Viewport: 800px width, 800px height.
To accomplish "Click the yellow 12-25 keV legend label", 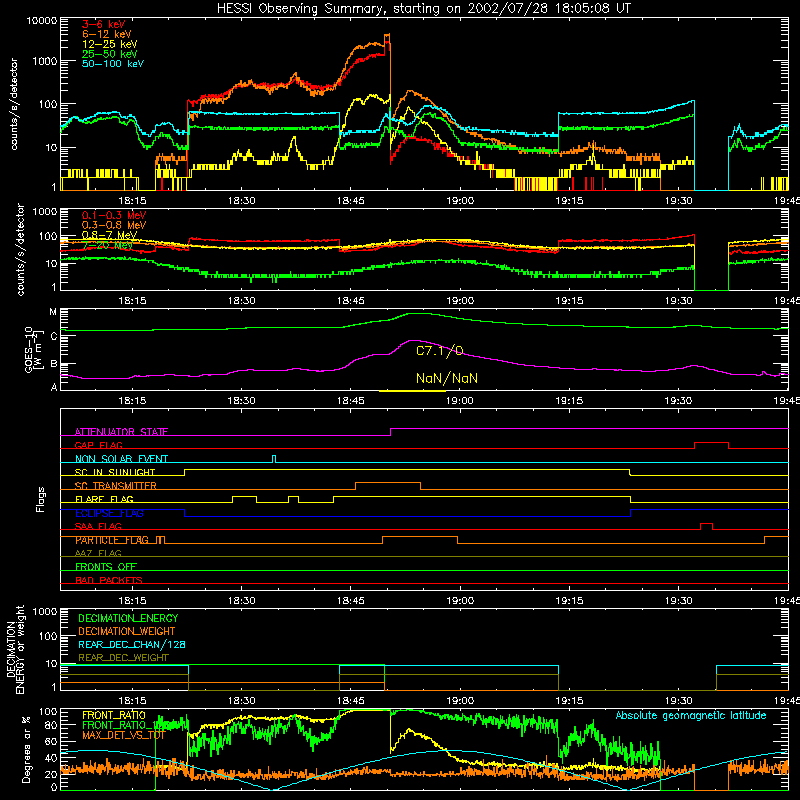I will (110, 44).
